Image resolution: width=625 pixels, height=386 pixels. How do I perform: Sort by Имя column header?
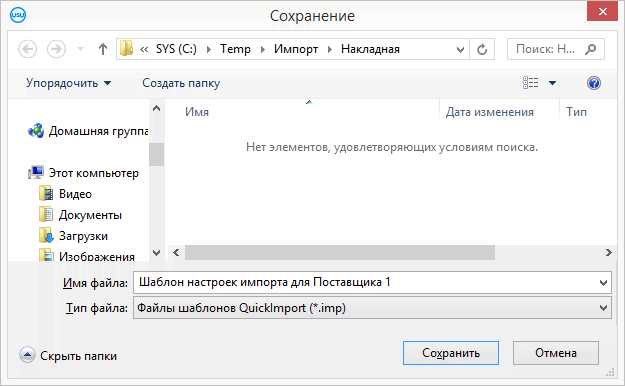(197, 112)
